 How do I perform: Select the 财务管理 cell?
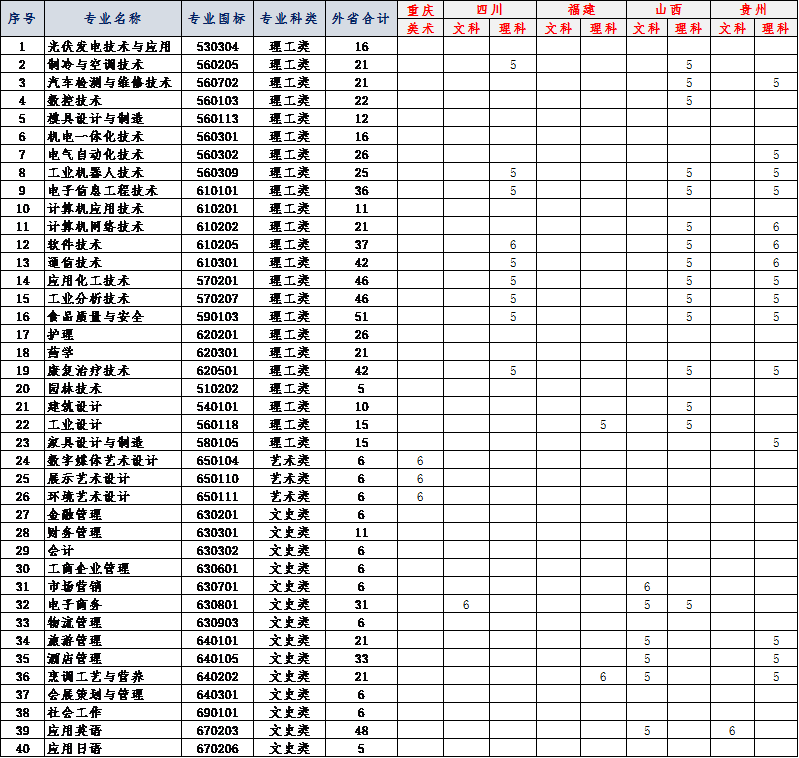(113, 533)
